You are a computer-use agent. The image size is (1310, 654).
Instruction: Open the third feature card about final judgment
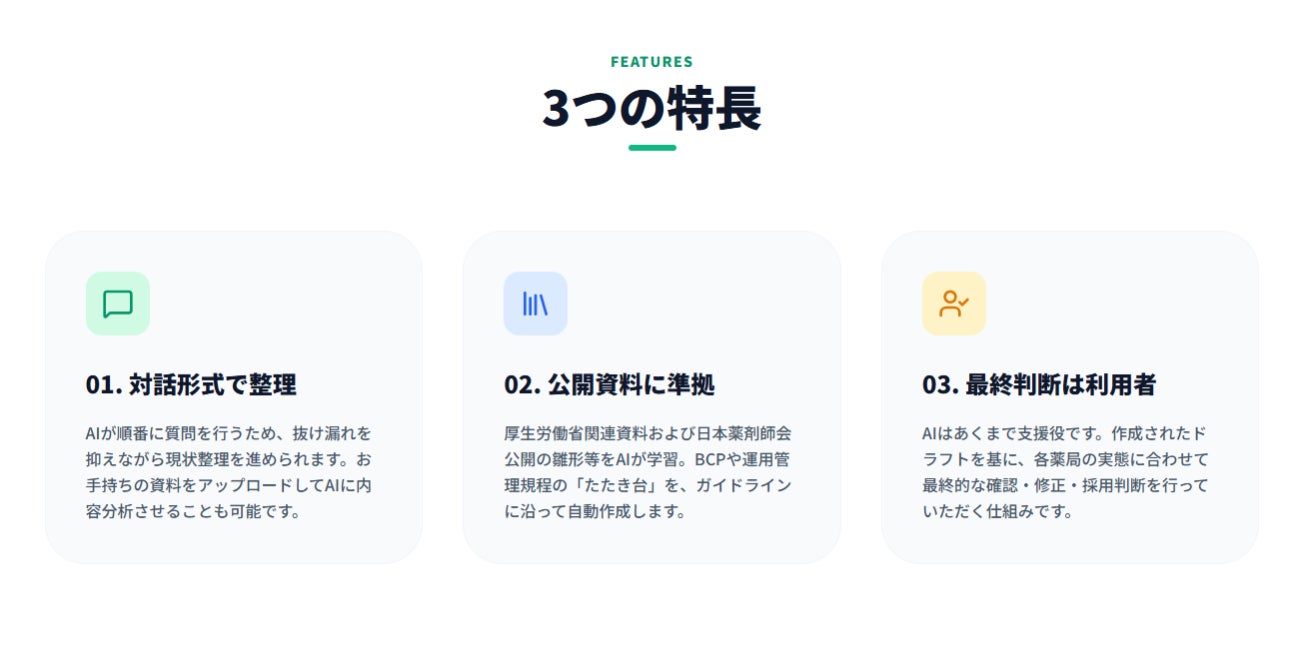click(x=1070, y=397)
